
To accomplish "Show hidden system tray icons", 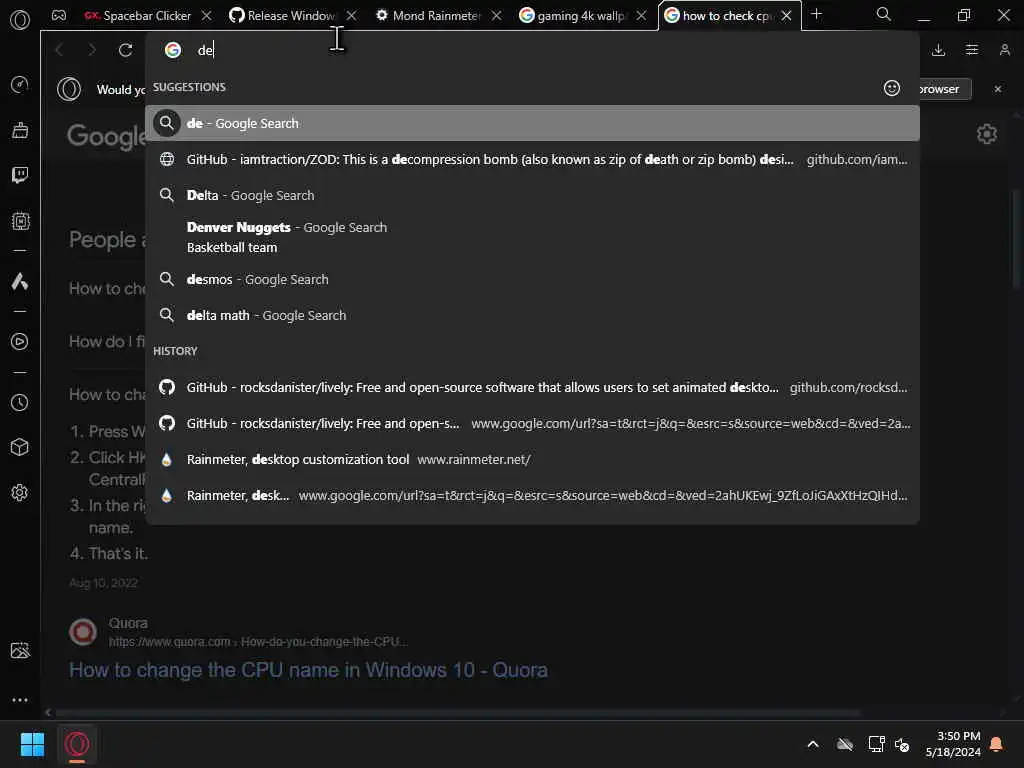I will tap(812, 744).
